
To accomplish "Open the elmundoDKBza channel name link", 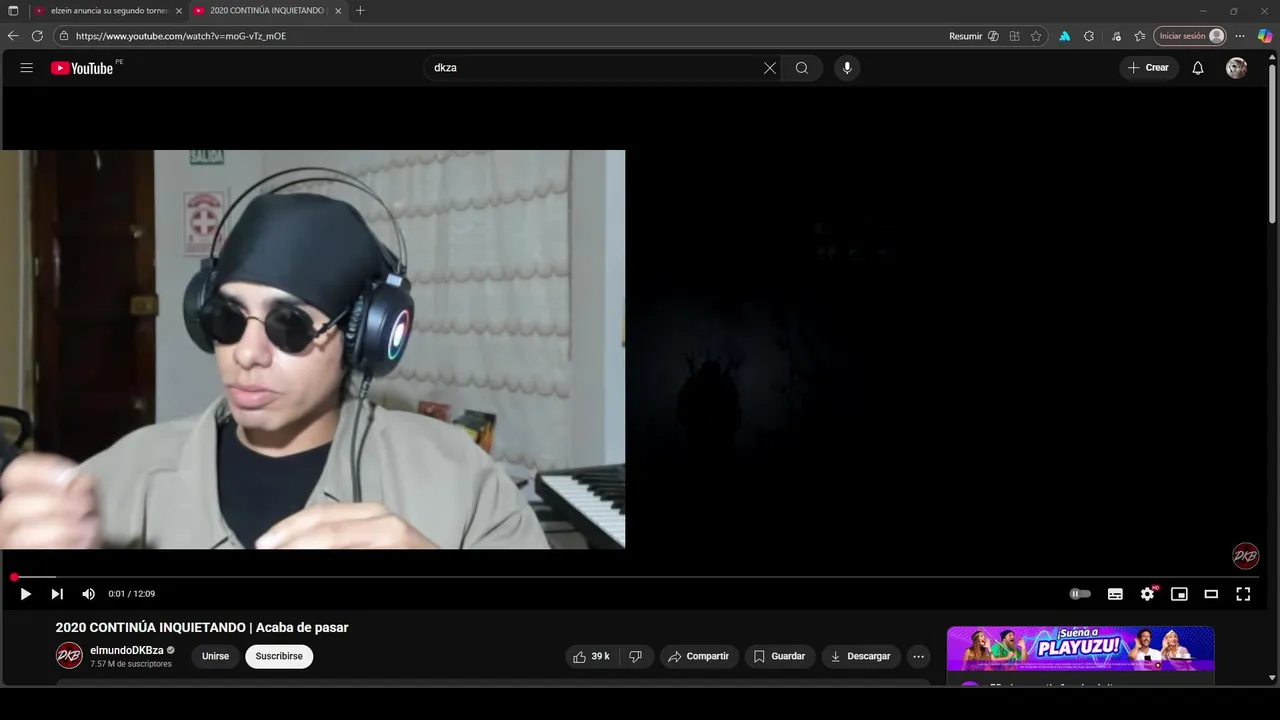I will coord(127,650).
